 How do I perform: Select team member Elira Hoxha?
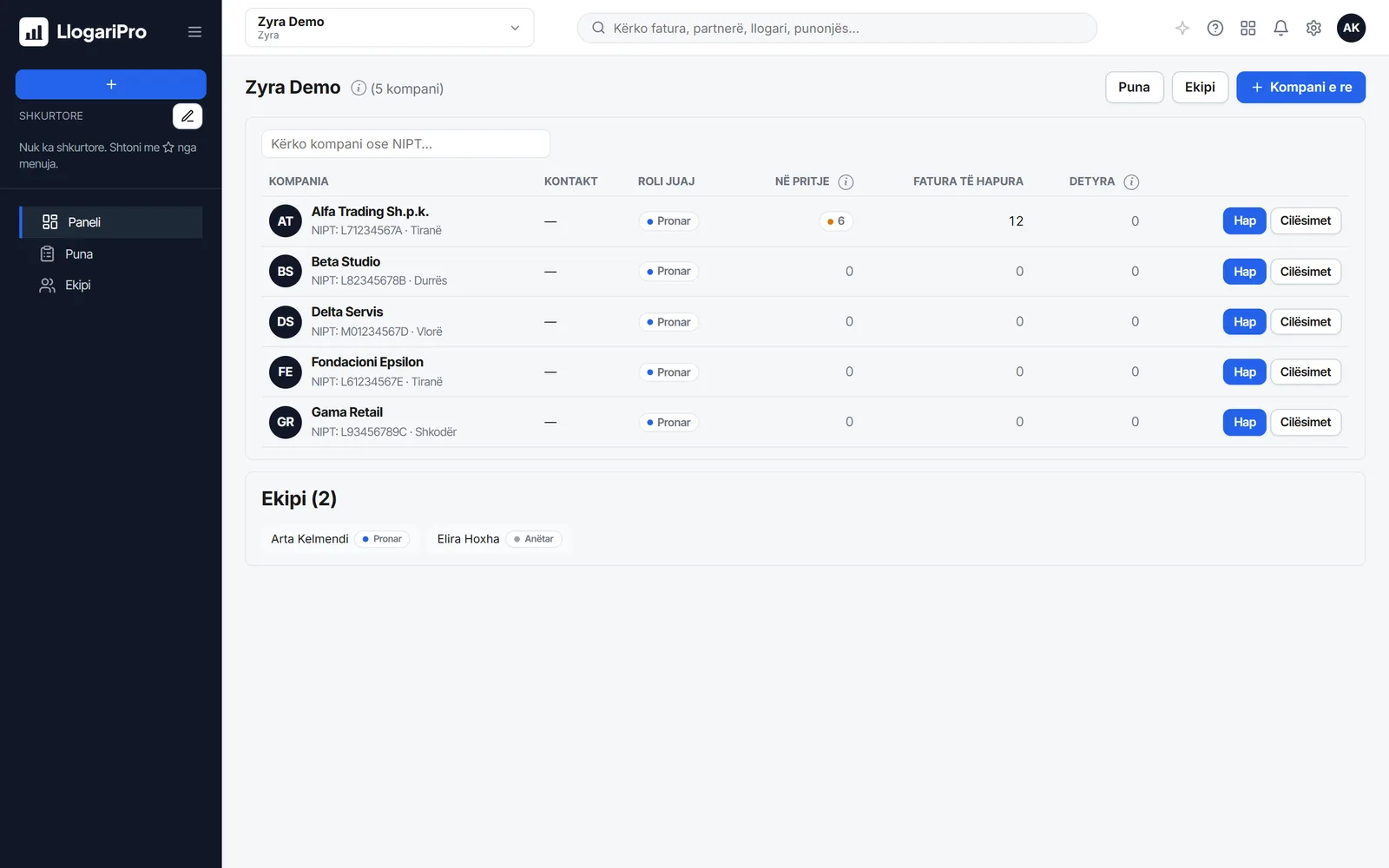500,539
